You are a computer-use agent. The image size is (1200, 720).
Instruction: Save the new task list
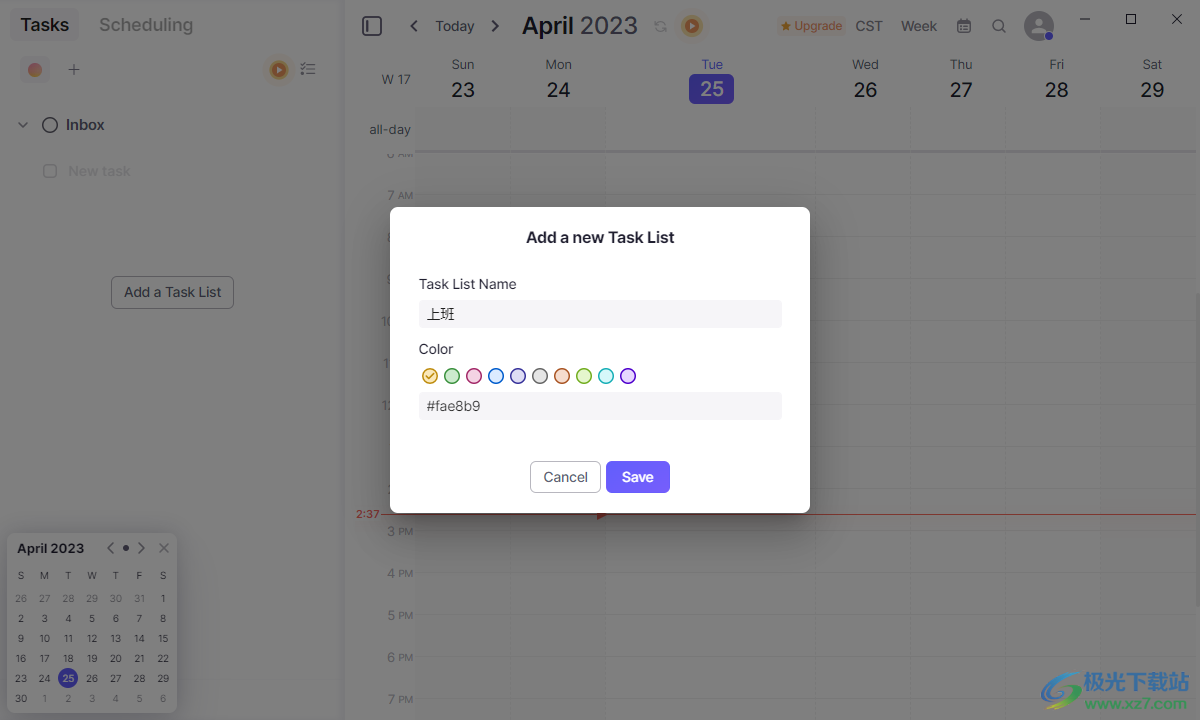(638, 477)
